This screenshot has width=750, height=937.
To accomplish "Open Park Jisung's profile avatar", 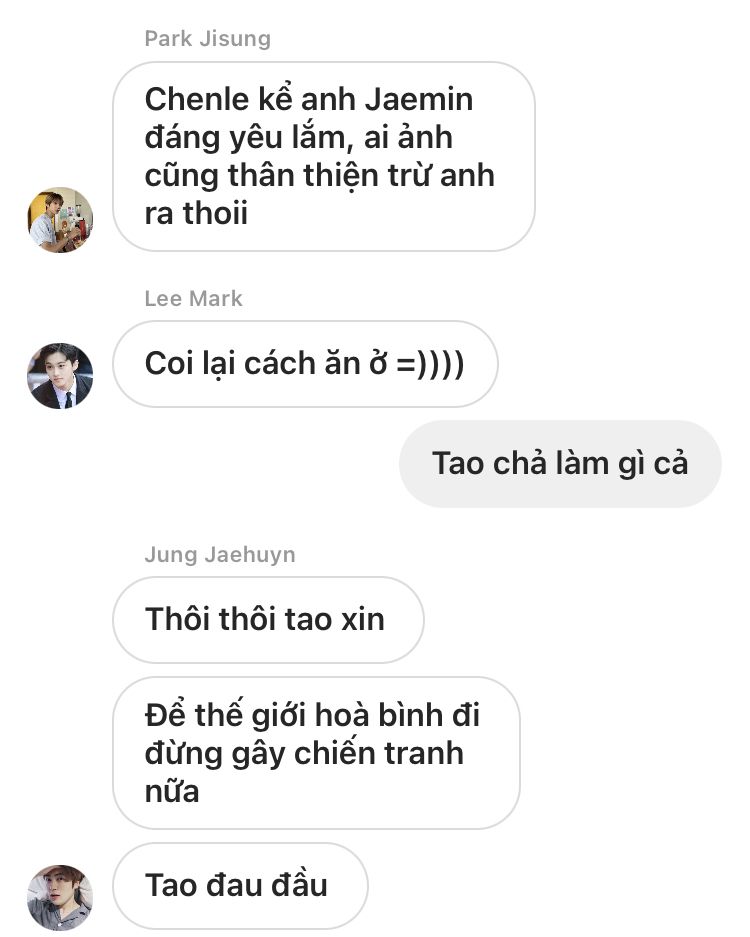I will click(x=60, y=219).
